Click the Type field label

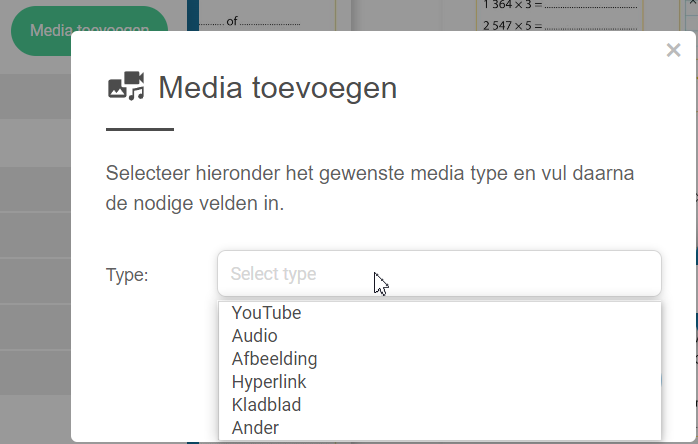pos(127,275)
